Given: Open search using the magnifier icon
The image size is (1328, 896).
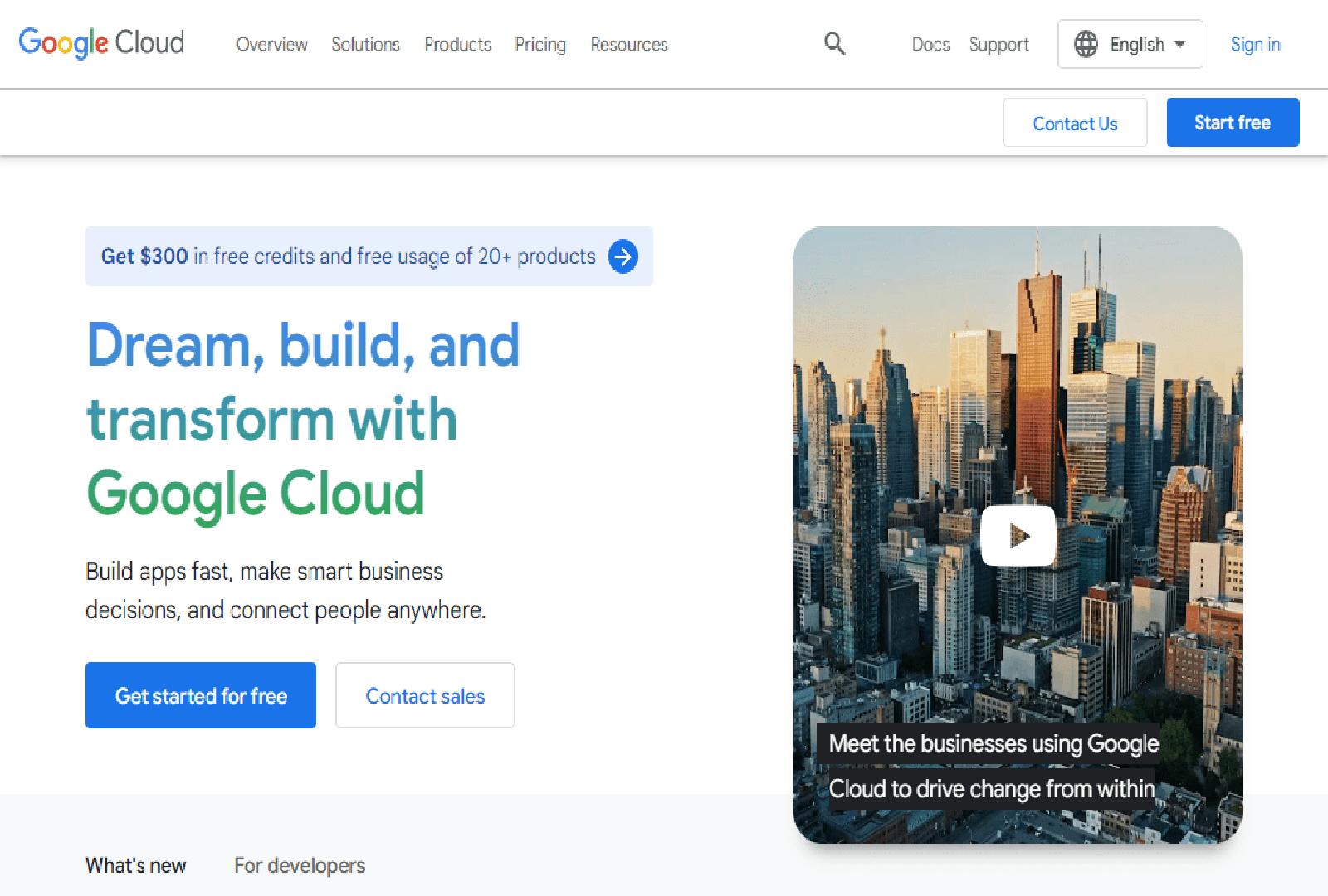Looking at the screenshot, I should (x=834, y=44).
